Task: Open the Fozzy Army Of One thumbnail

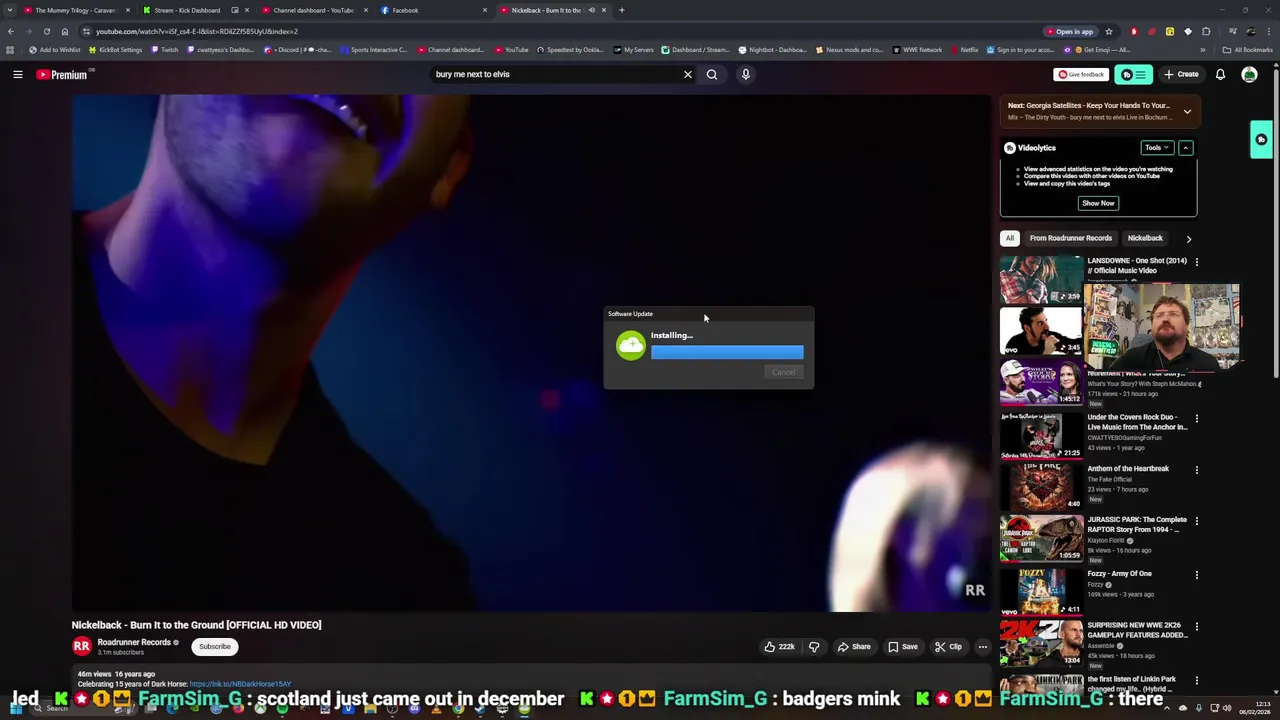Action: click(x=1041, y=591)
